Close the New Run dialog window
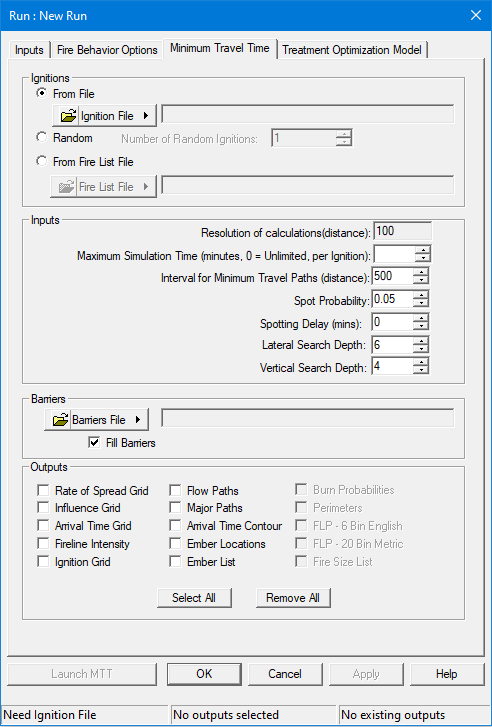This screenshot has width=492, height=727. [x=476, y=15]
